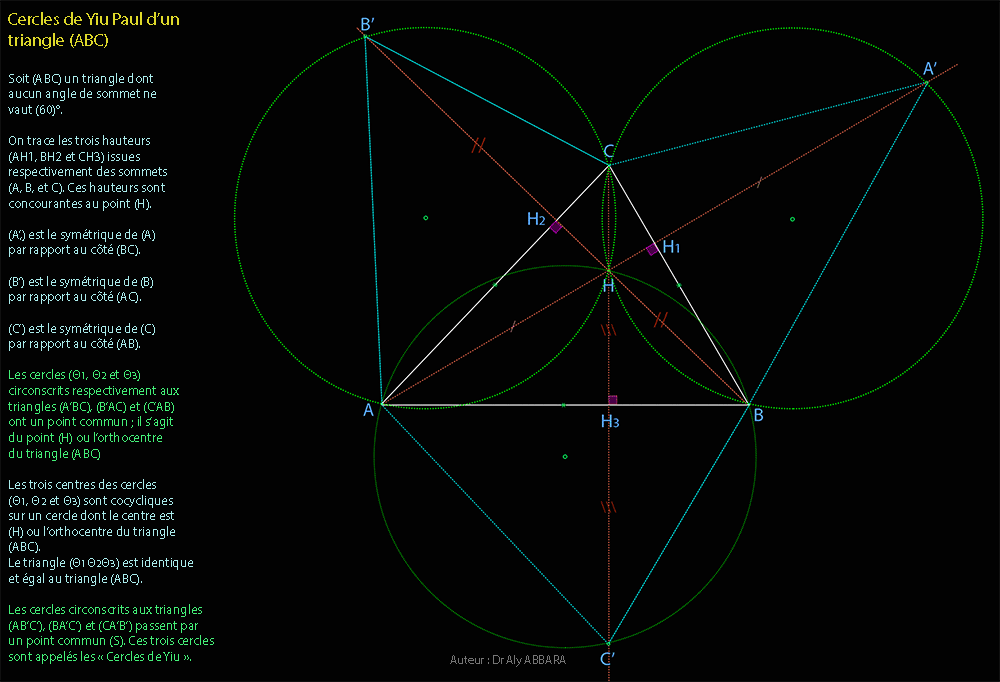Click the red double tick mark below B'
This screenshot has height=682, width=1000.
[479, 146]
